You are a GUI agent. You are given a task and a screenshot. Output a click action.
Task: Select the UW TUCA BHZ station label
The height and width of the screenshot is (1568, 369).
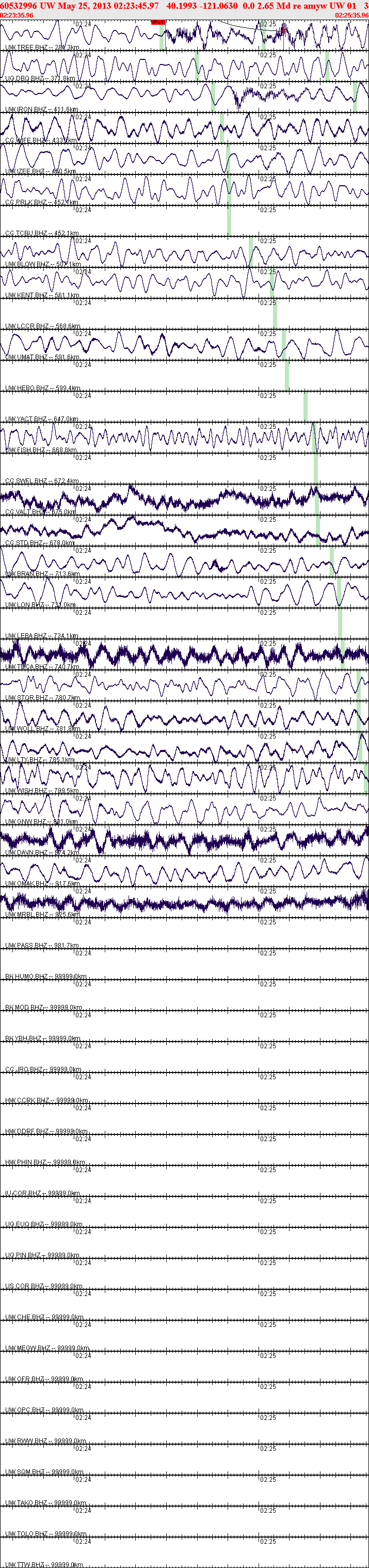[43, 667]
